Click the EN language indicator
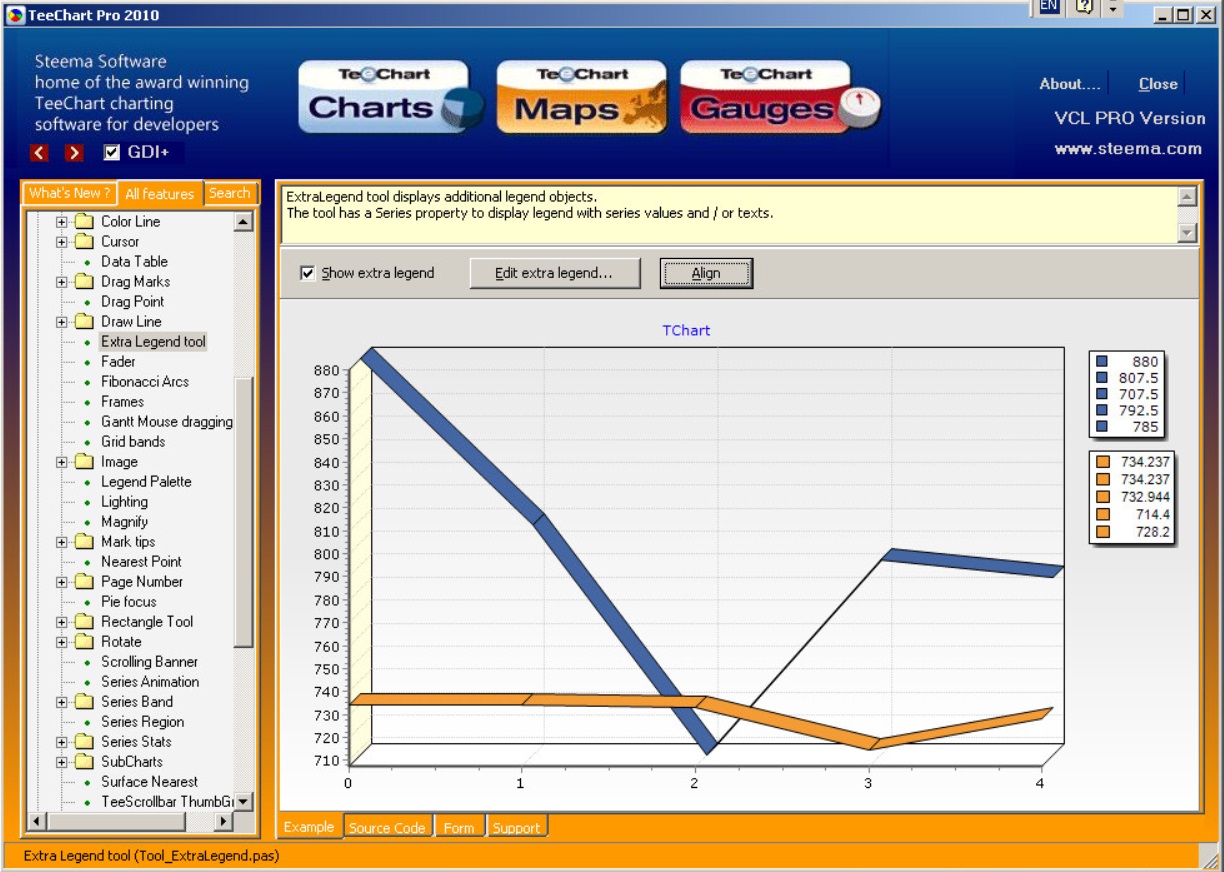1224x872 pixels. (x=1048, y=6)
